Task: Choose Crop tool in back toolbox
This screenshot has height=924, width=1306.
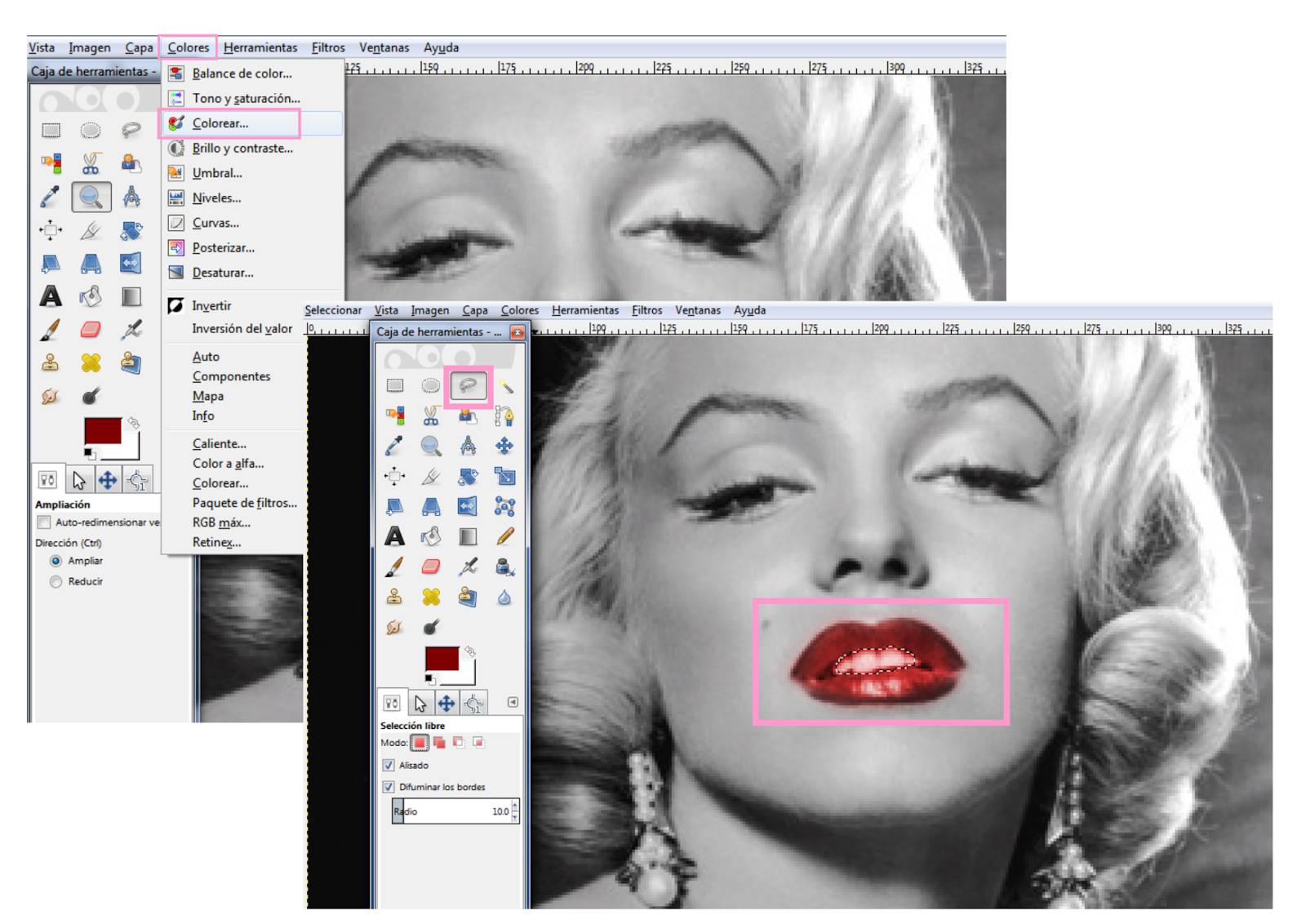Action: click(x=91, y=230)
